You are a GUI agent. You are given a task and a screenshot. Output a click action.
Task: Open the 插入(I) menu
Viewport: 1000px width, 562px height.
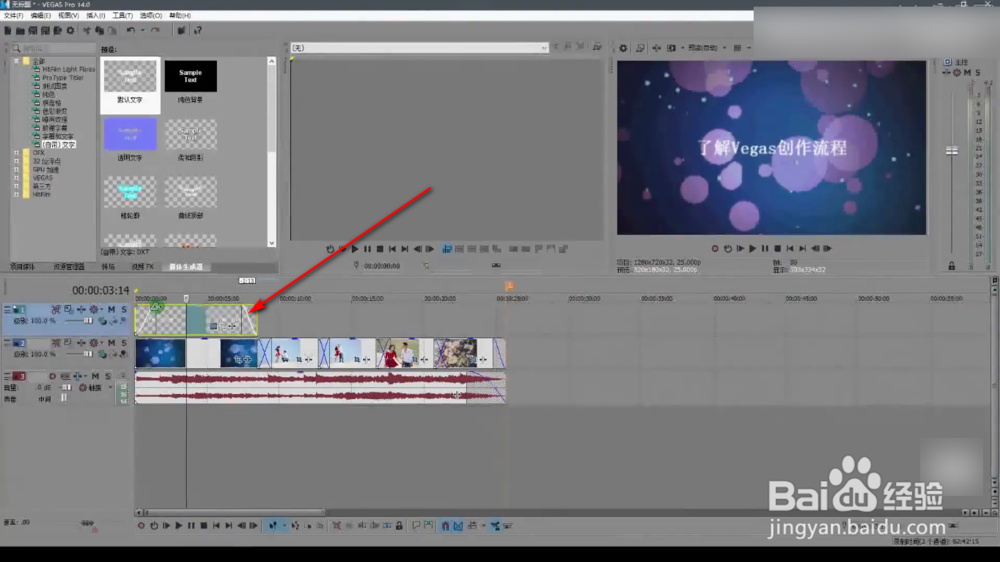[x=96, y=15]
